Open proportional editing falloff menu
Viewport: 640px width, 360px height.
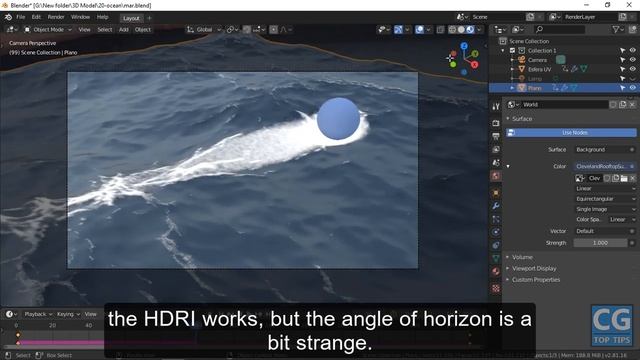click(286, 29)
